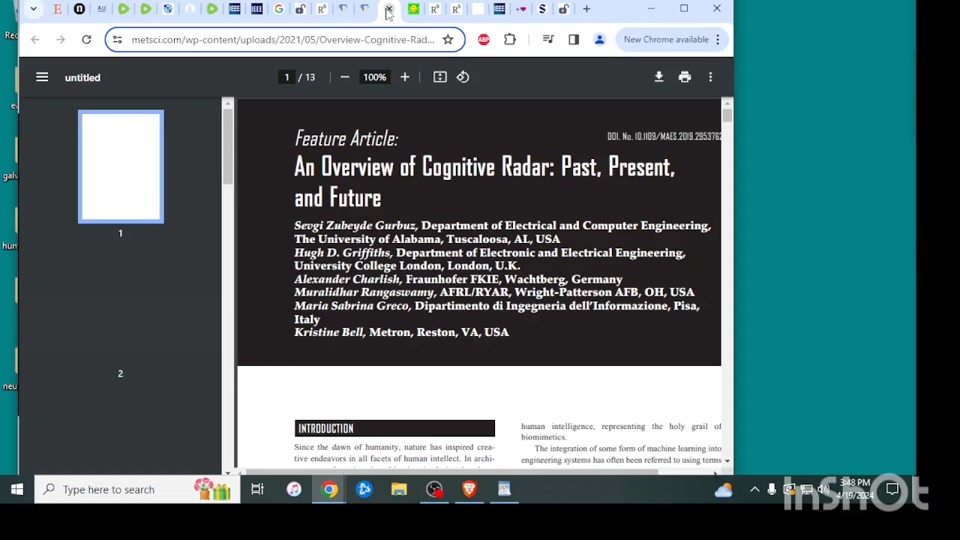960x540 pixels.
Task: Click the Fit to page icon
Action: [x=440, y=77]
